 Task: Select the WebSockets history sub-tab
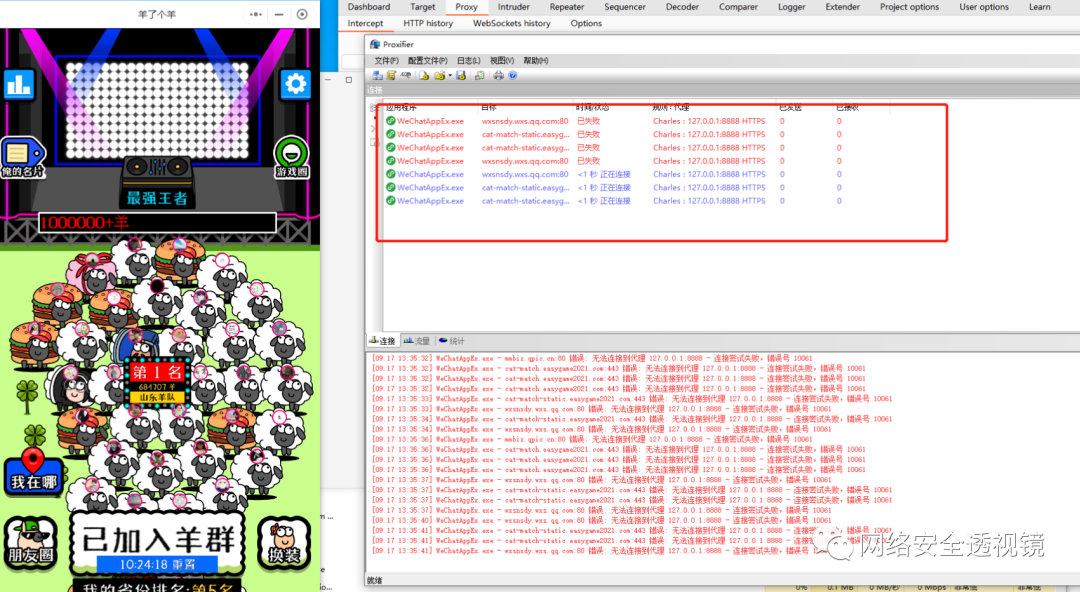point(512,23)
